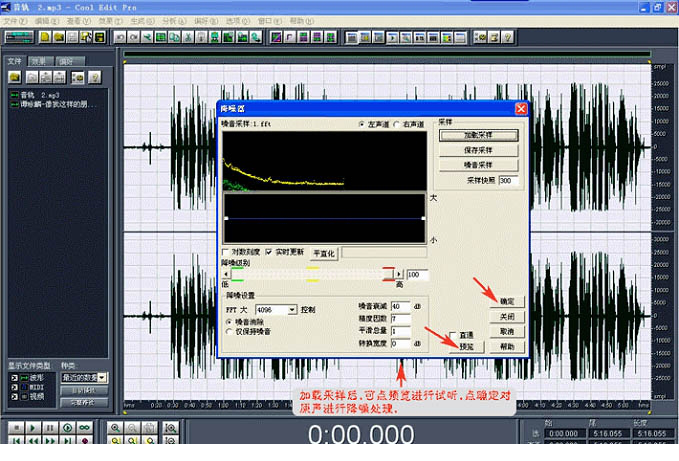Click the Zoom Out horizontally magnifier
The image size is (679, 461).
[132, 428]
